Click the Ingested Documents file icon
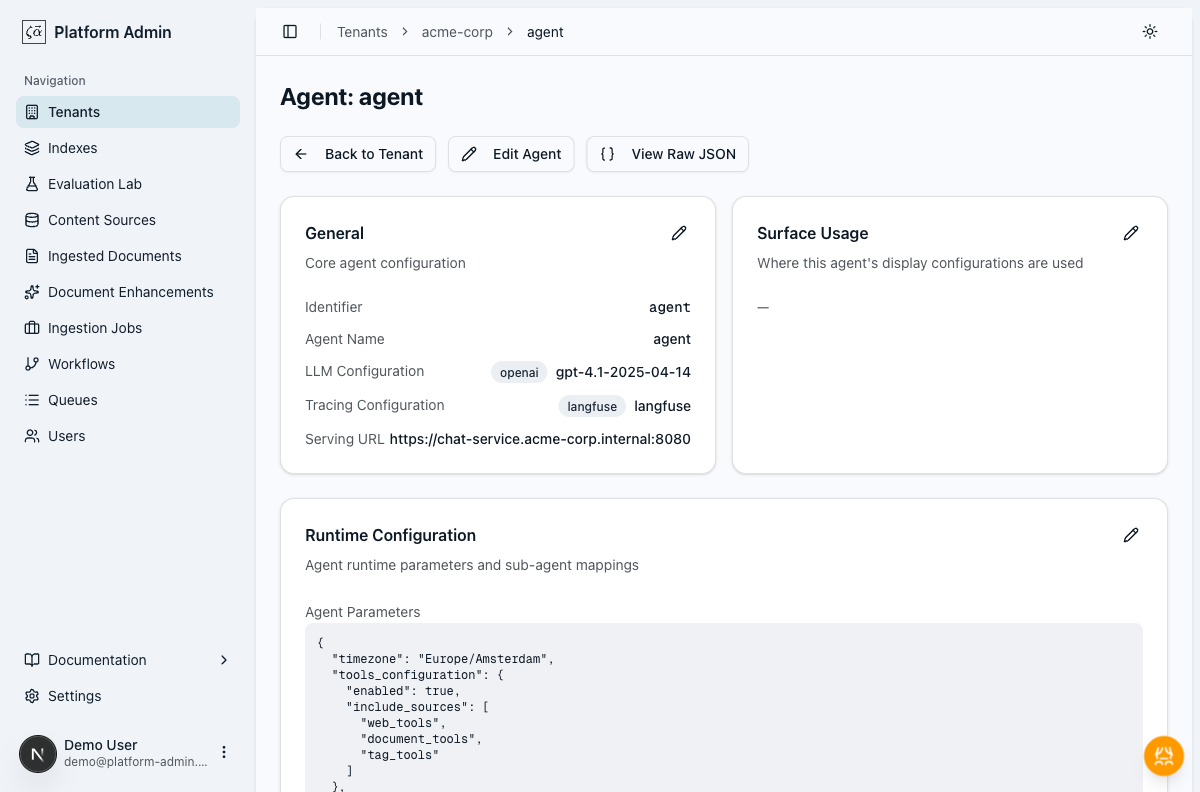 [32, 256]
